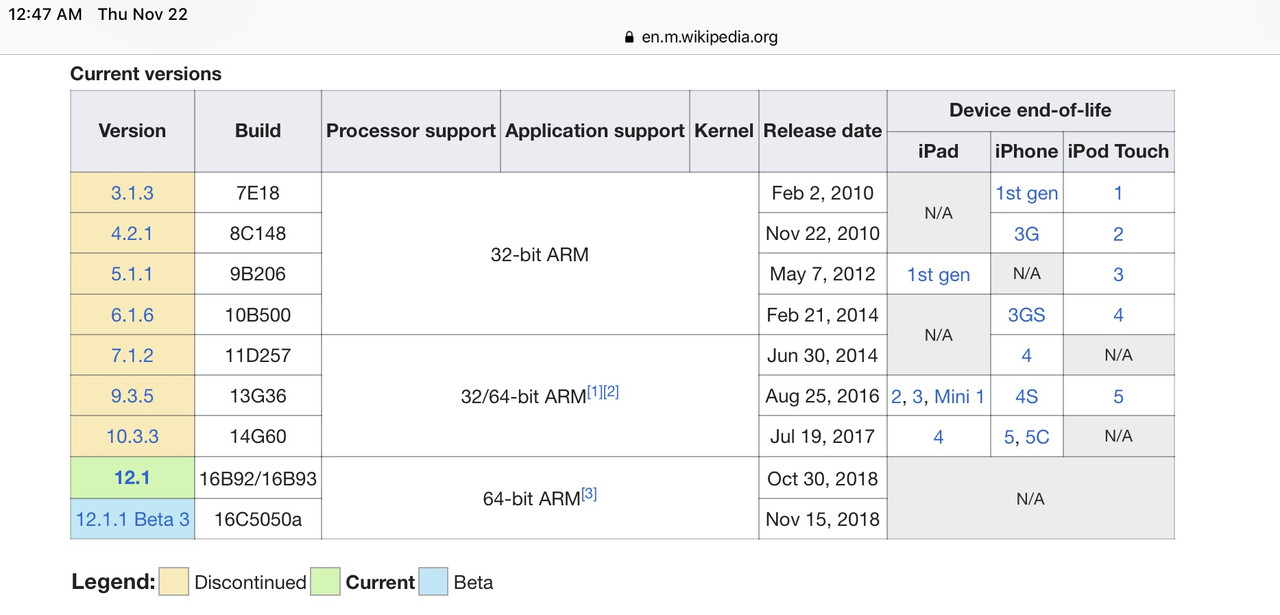Viewport: 1280px width, 615px height.
Task: Select build number 14G60
Action: [x=258, y=436]
